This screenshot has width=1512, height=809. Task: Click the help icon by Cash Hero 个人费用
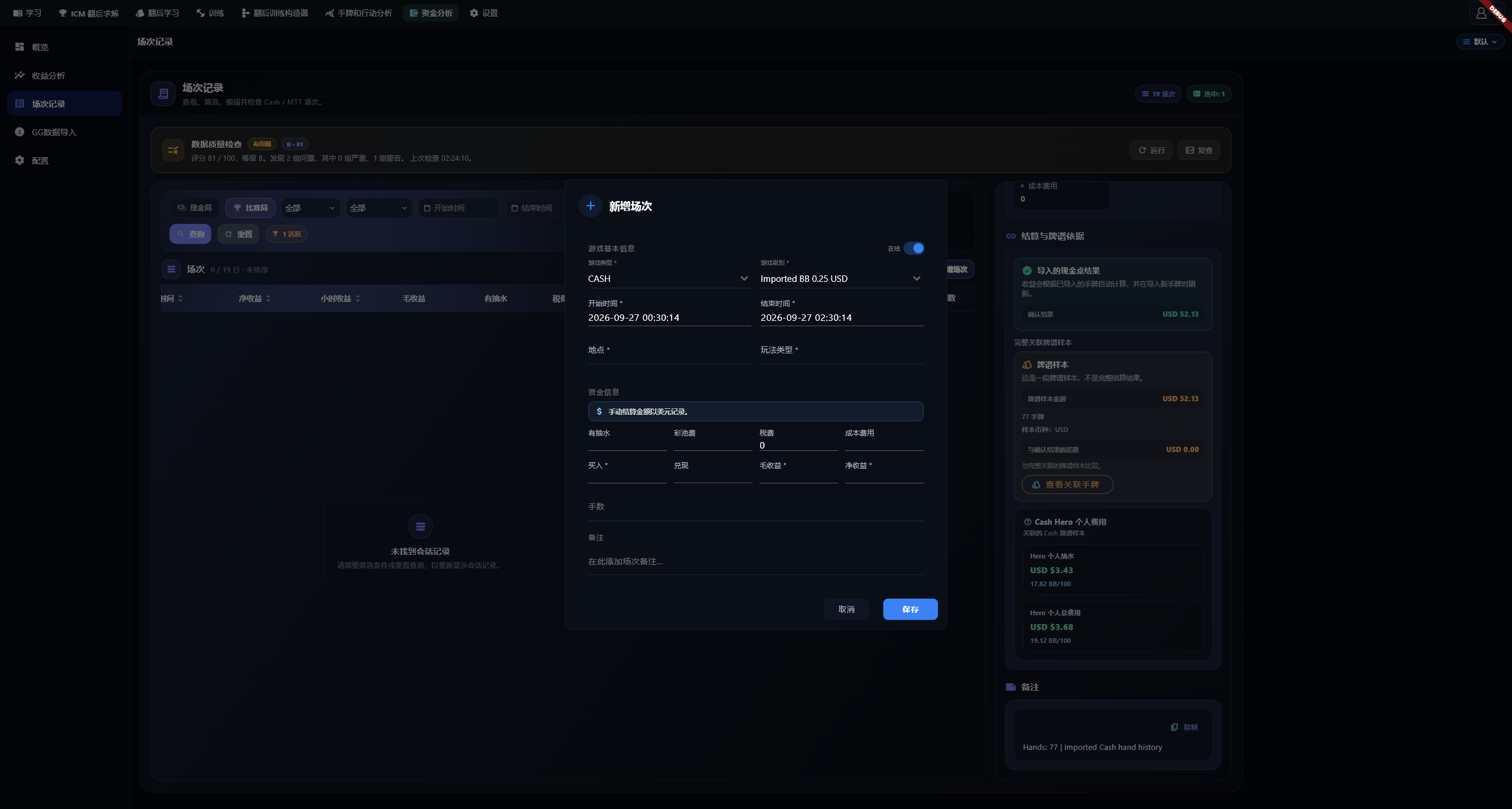pos(1028,522)
